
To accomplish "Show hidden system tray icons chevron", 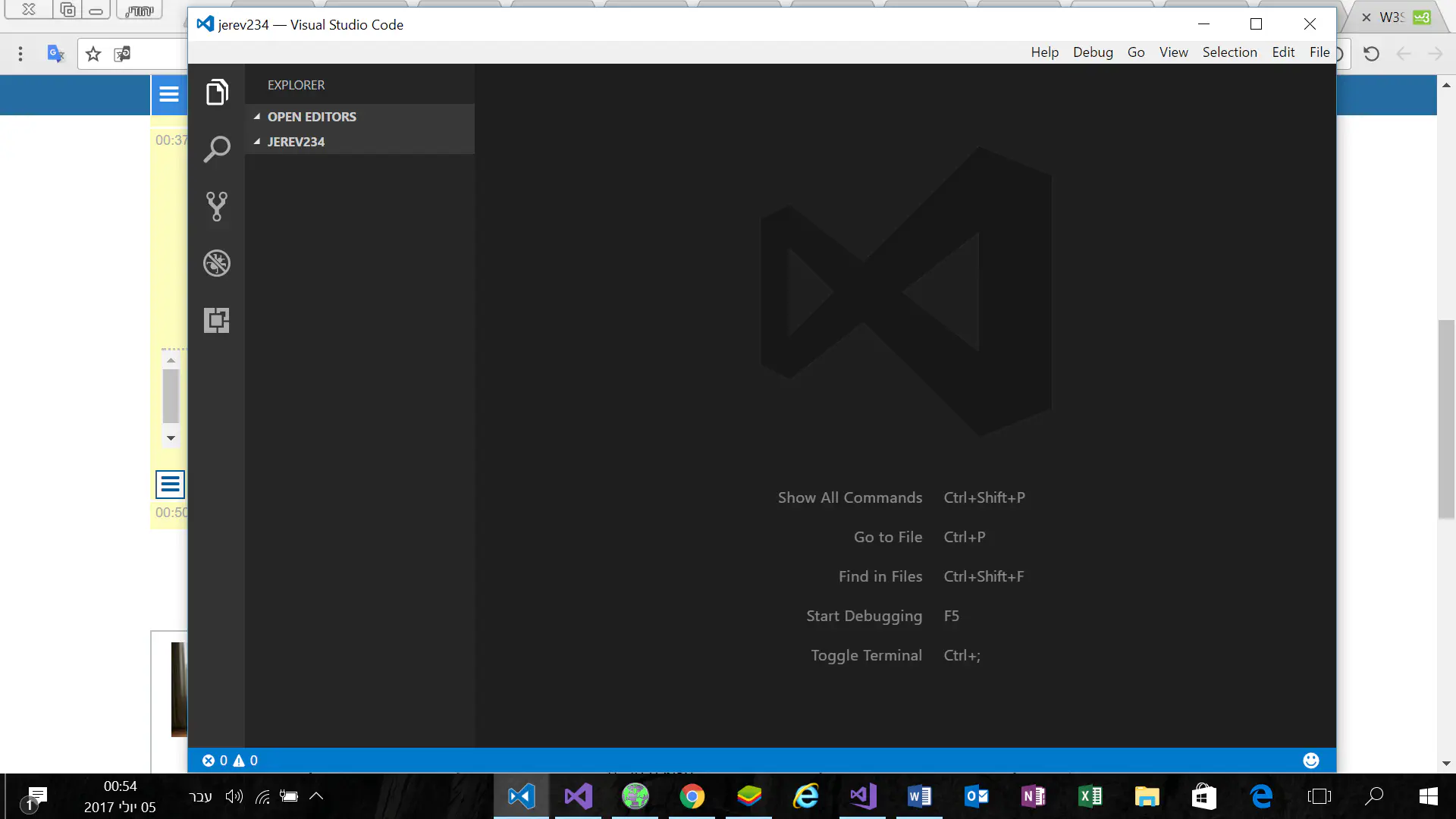I will click(x=317, y=795).
